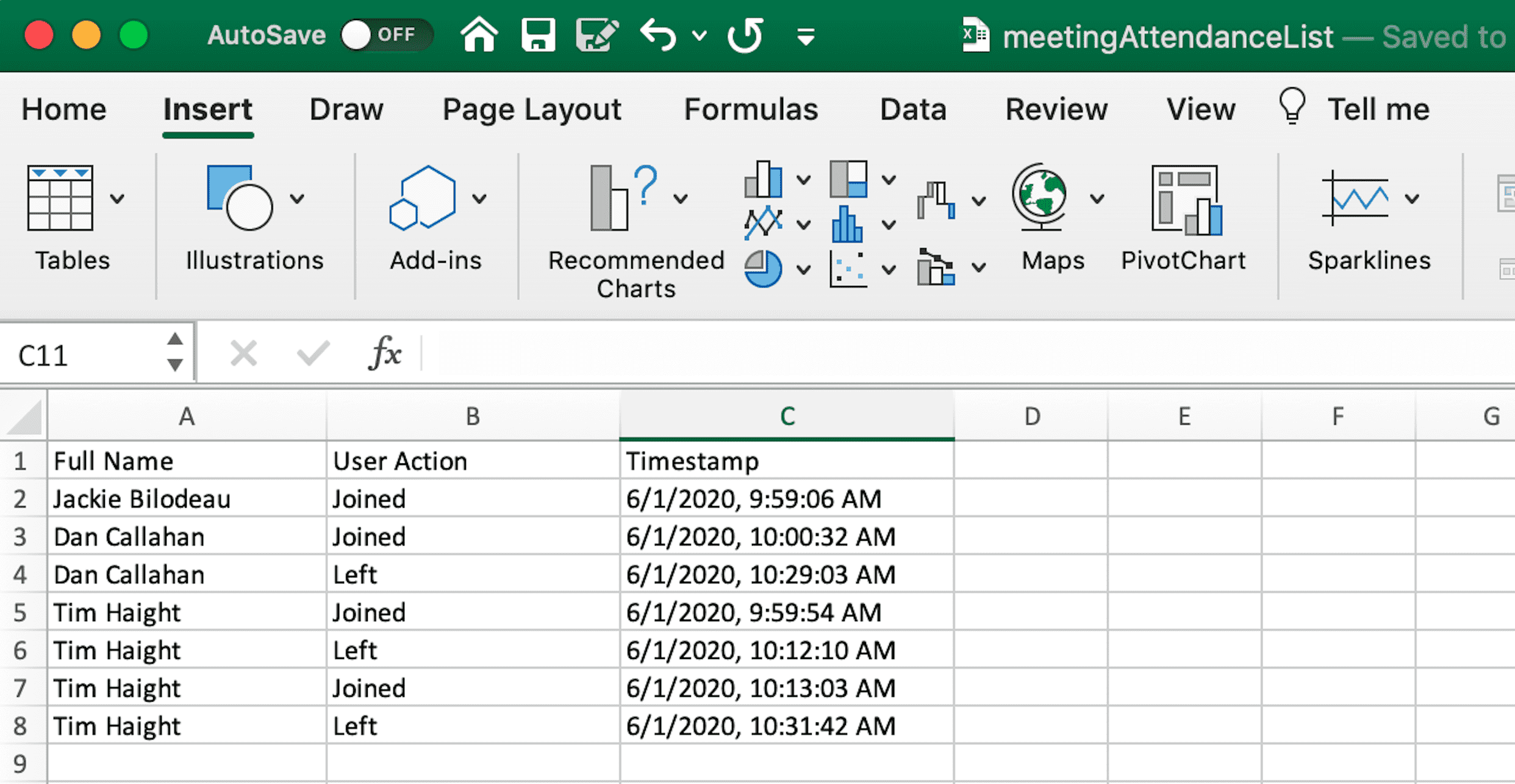Click the Insert Function fx icon
The height and width of the screenshot is (784, 1515).
click(x=385, y=354)
